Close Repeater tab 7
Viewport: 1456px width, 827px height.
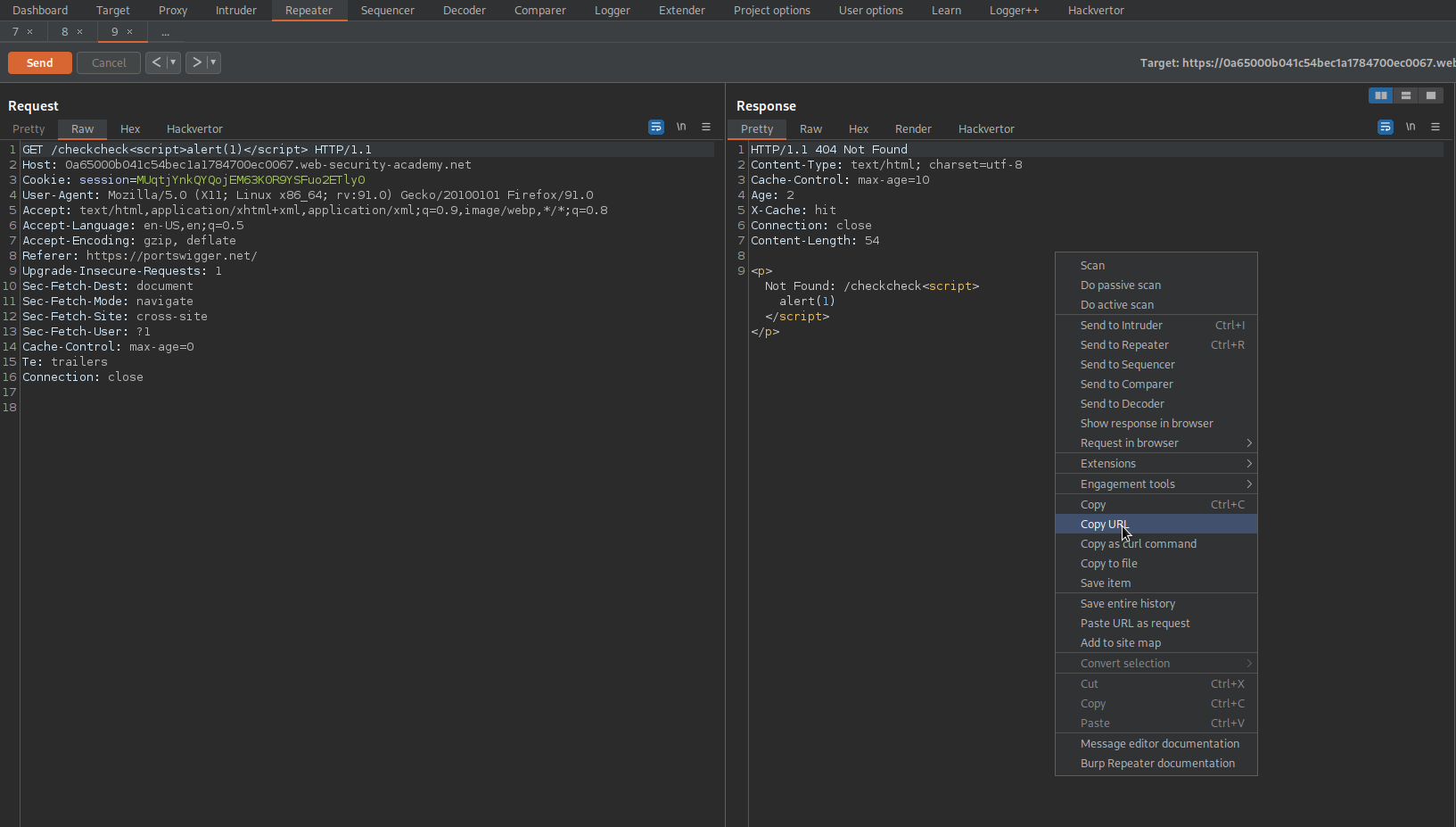click(x=29, y=32)
